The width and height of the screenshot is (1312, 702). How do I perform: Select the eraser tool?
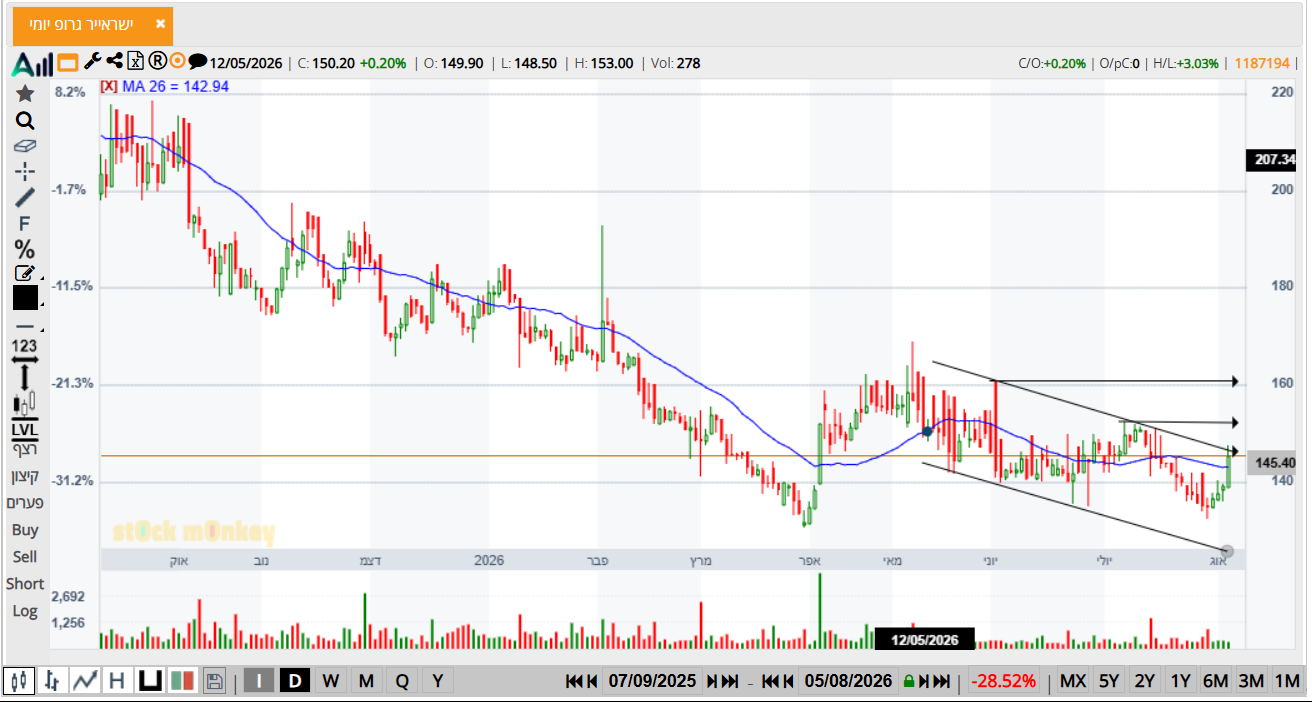click(x=25, y=146)
